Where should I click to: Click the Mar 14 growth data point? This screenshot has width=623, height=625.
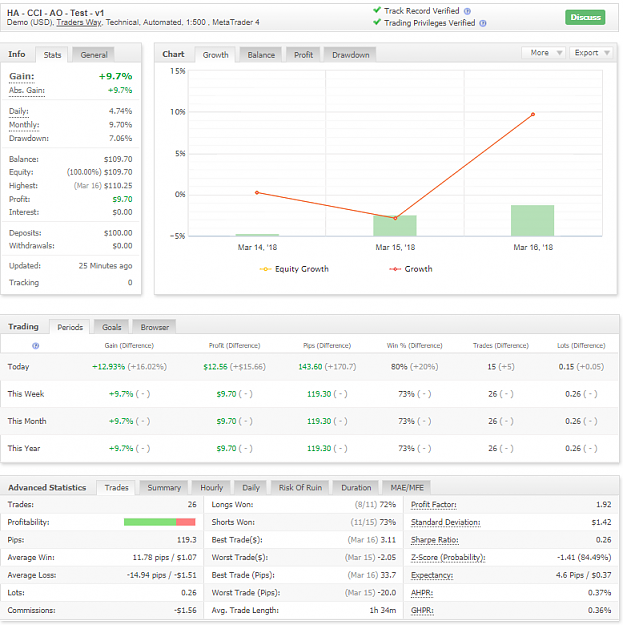point(257,193)
